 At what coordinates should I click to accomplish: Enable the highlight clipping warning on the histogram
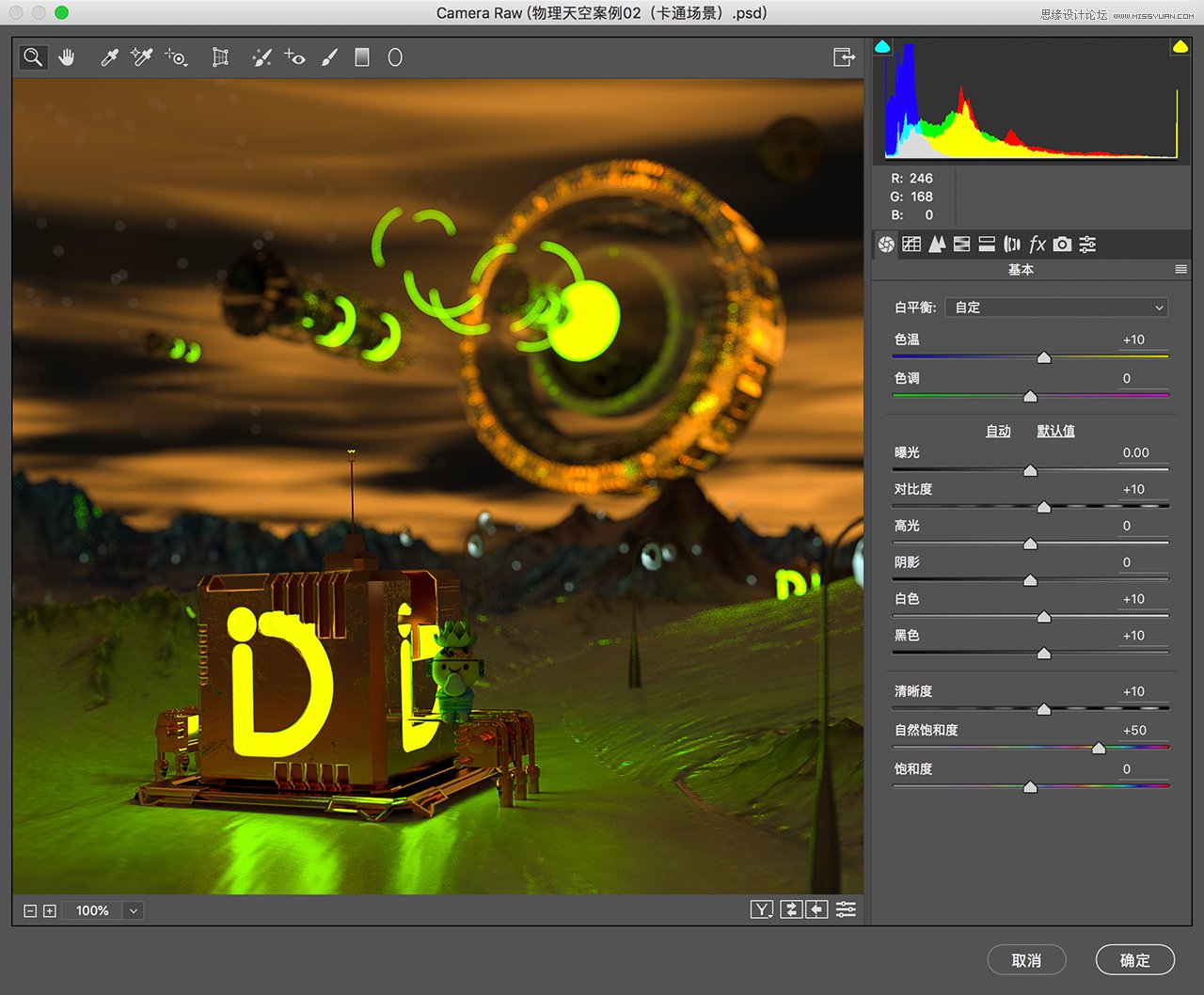(1179, 45)
